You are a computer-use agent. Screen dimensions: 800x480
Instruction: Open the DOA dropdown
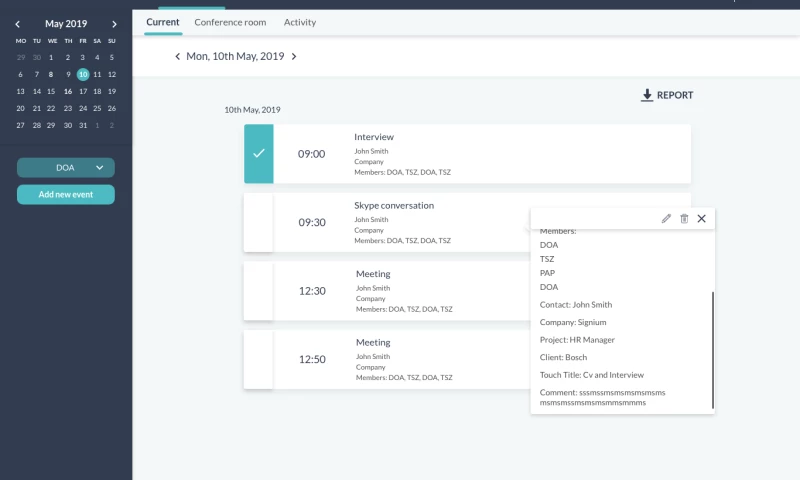[66, 168]
